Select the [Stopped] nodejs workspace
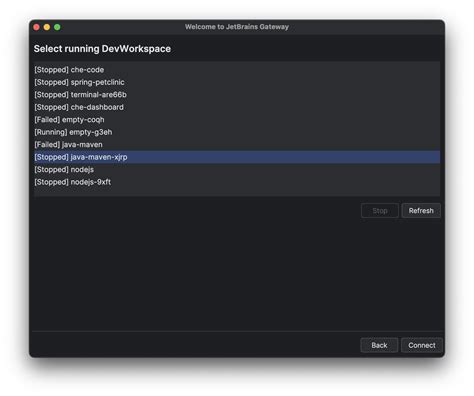Screen dimensions: 474x396 pos(237,169)
